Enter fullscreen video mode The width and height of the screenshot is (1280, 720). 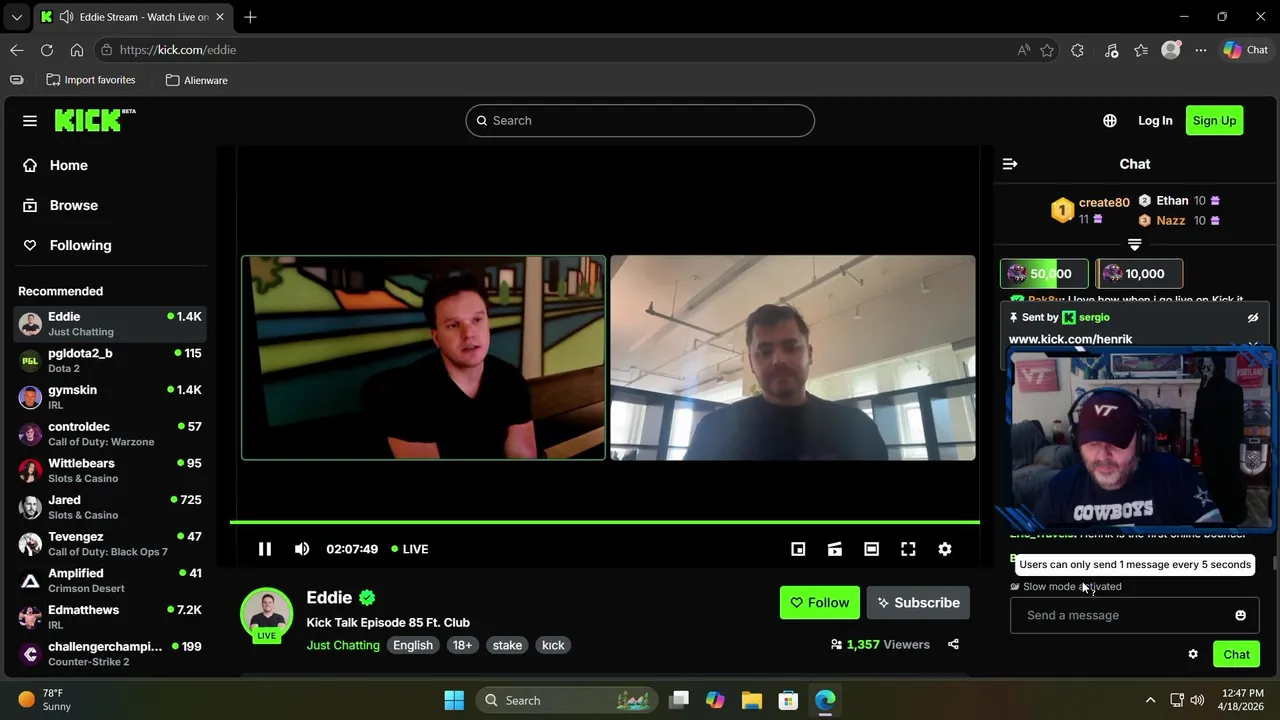coord(908,549)
